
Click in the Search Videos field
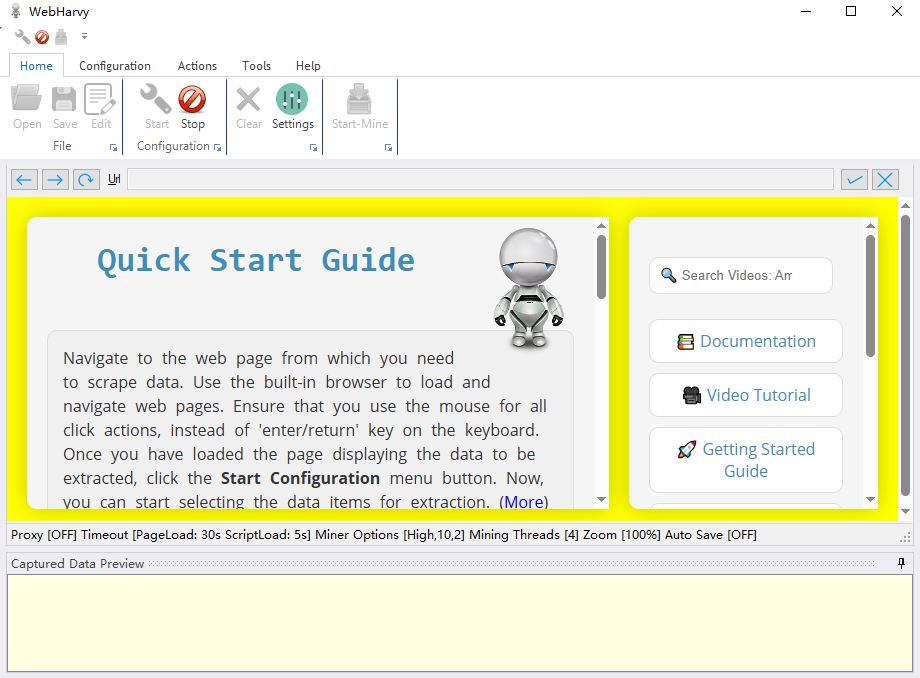pos(741,275)
